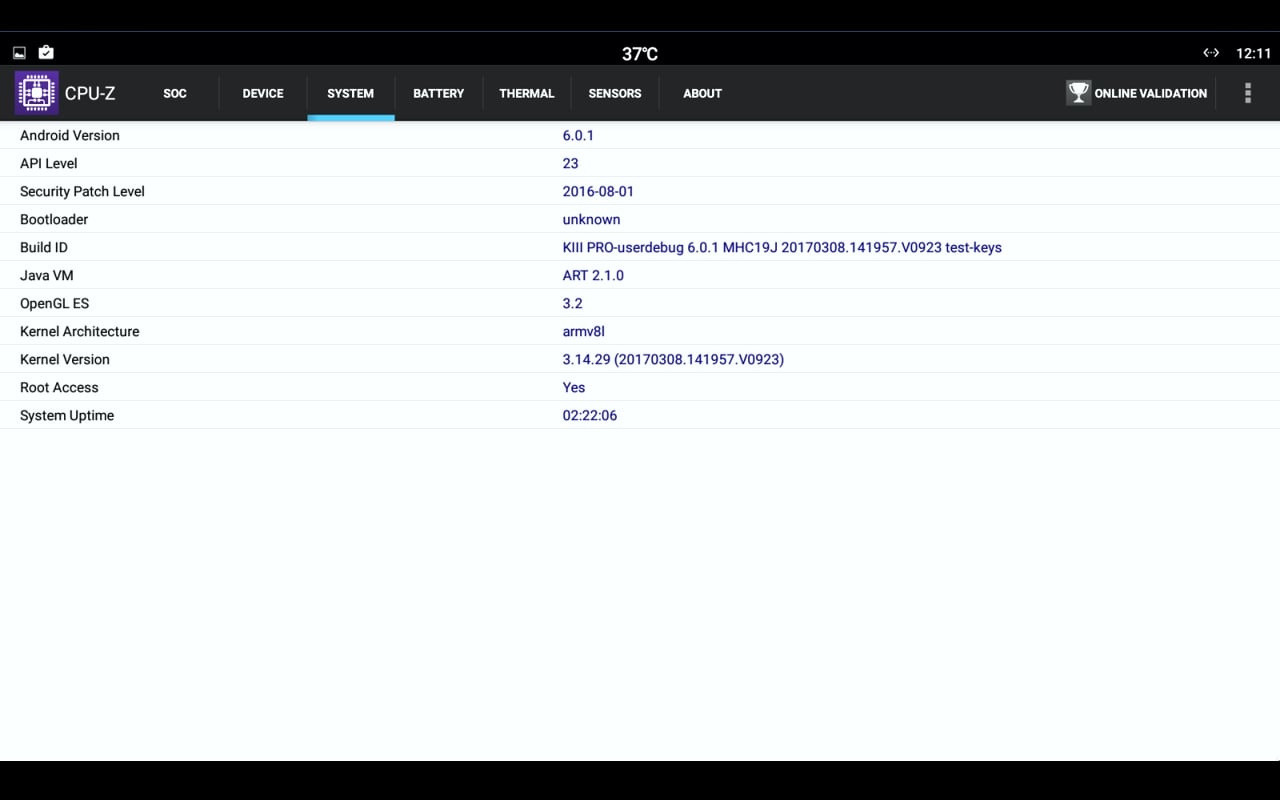Click the trophy validation icon
The image size is (1280, 800).
1078,92
